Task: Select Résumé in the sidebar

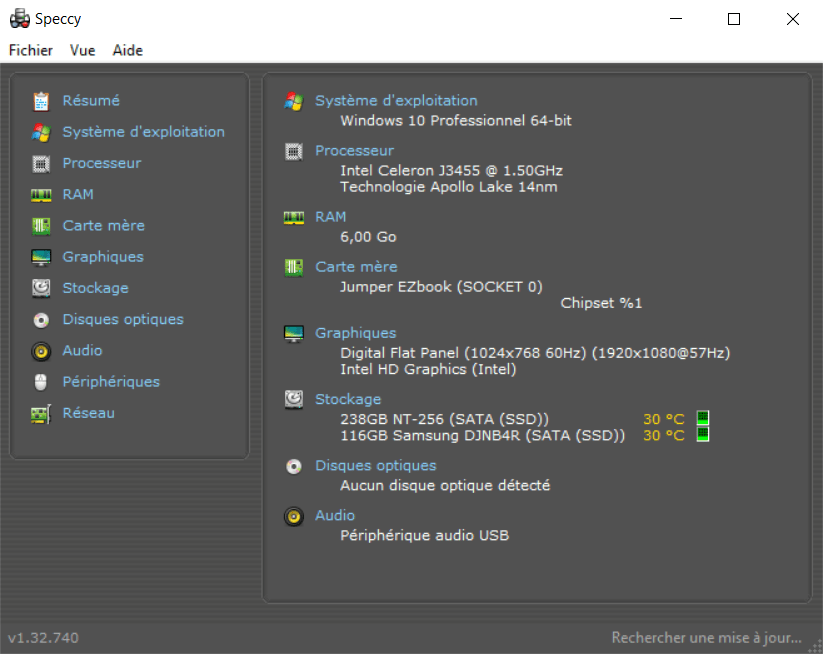Action: [x=91, y=101]
